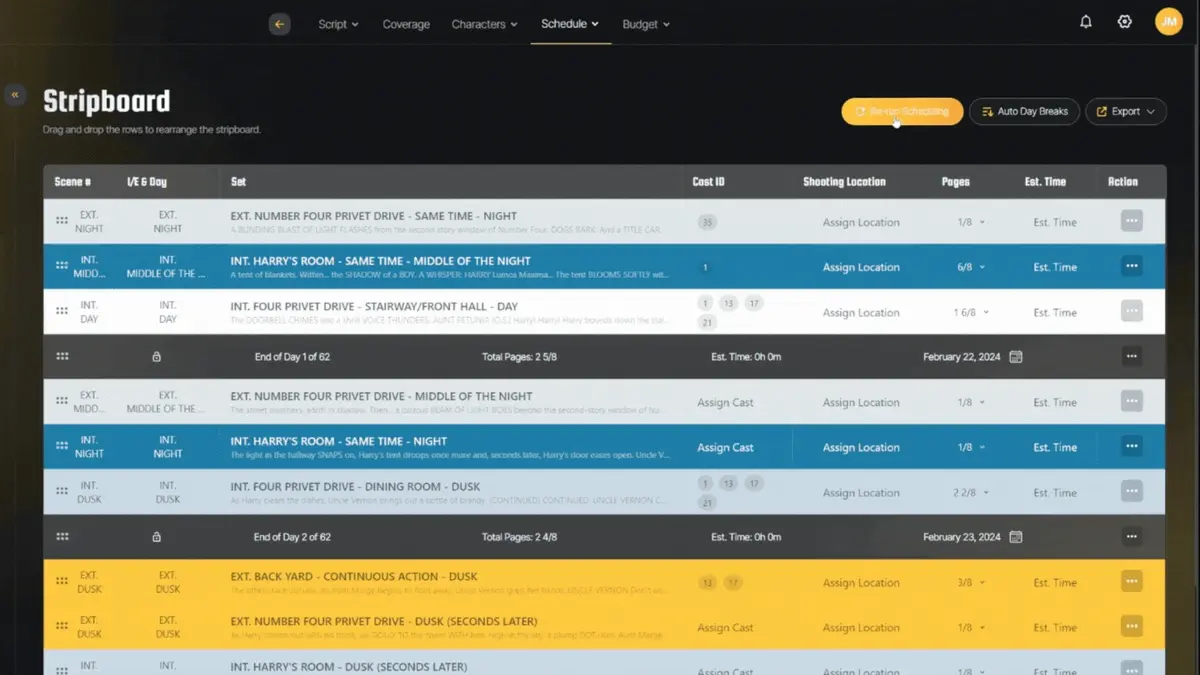Assign Location for Stairway/Front Hall Day row
This screenshot has height=675, width=1200.
coord(861,312)
